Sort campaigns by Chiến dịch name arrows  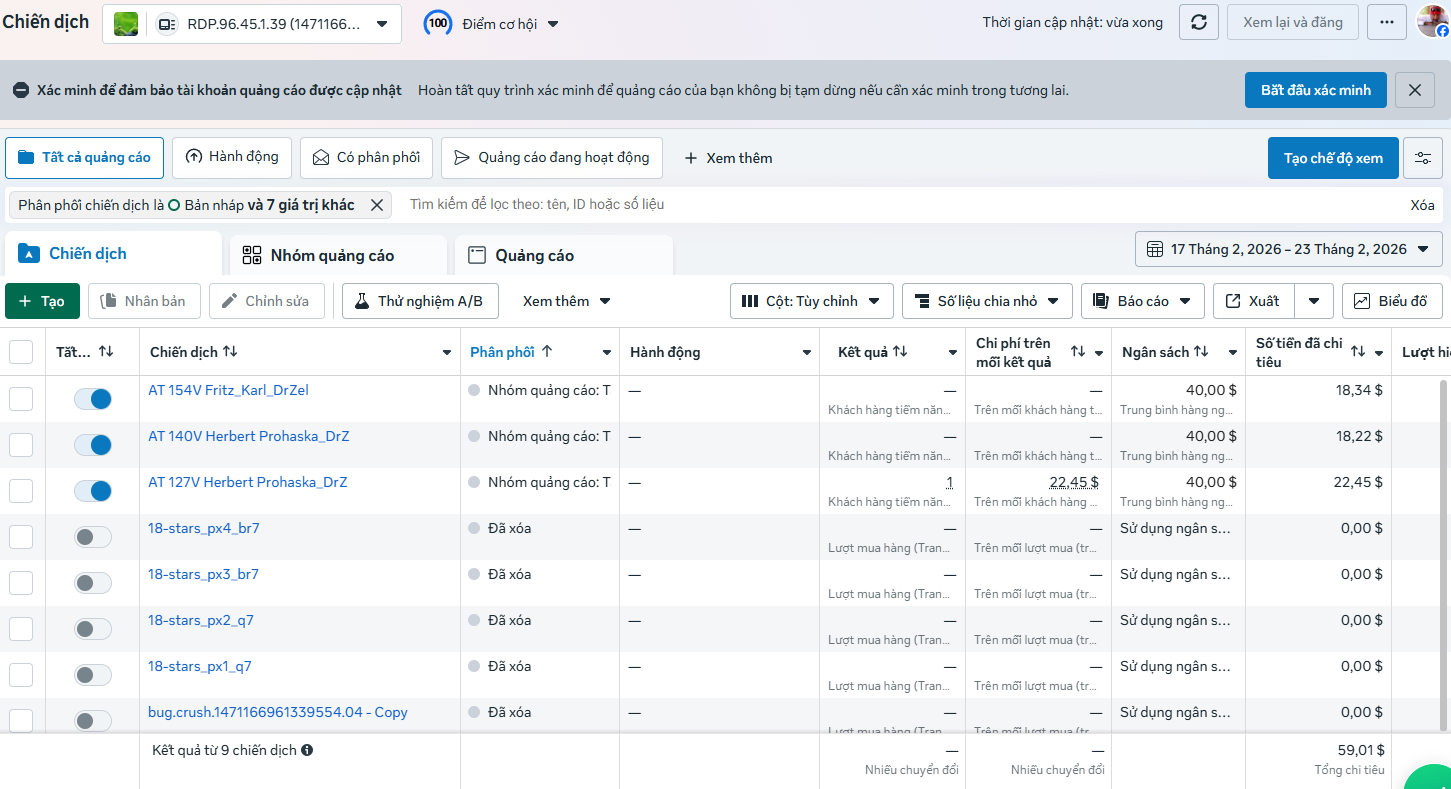click(x=230, y=352)
